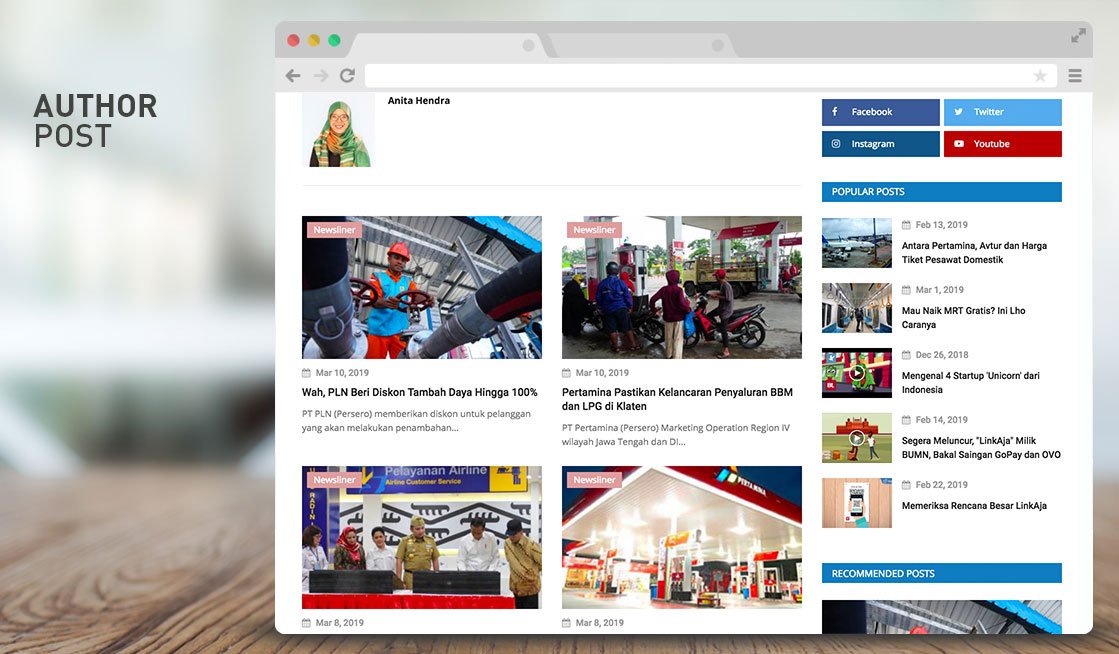Select the first browser tab
Image resolution: width=1119 pixels, height=654 pixels.
tap(445, 45)
